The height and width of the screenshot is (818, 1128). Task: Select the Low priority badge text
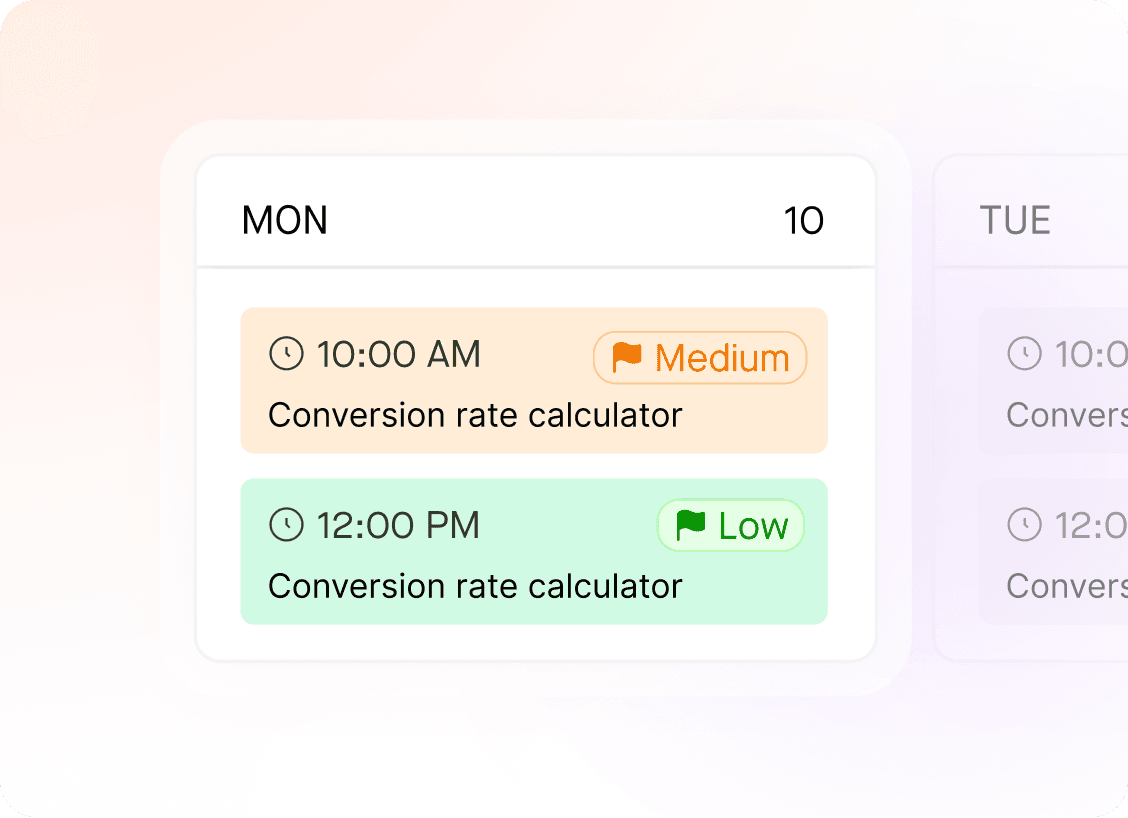pos(753,526)
